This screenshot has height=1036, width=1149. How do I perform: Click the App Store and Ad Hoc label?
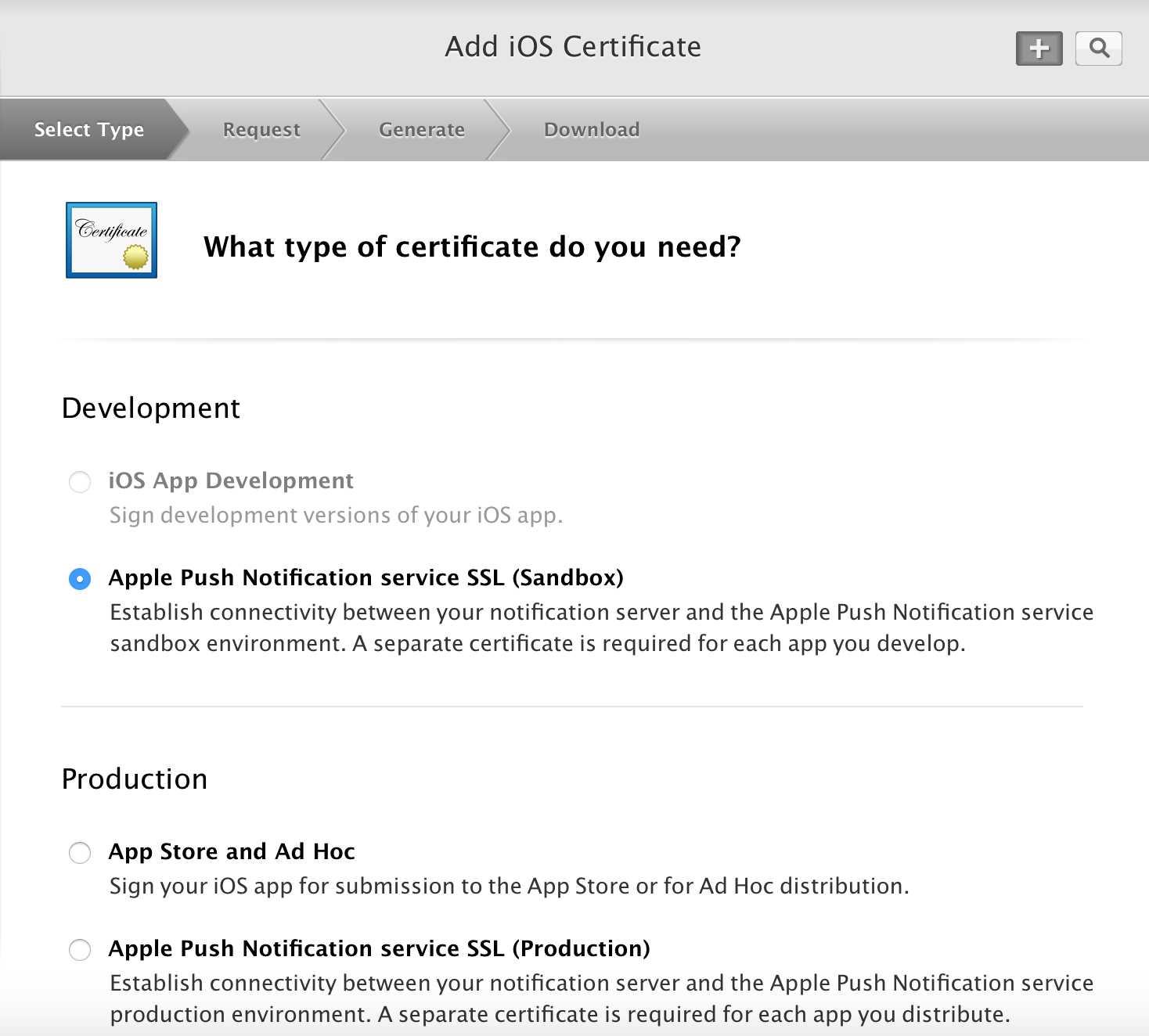[x=232, y=851]
